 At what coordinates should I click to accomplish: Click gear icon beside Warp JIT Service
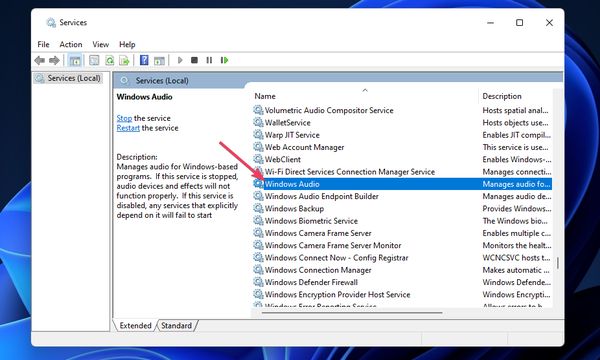tap(258, 135)
